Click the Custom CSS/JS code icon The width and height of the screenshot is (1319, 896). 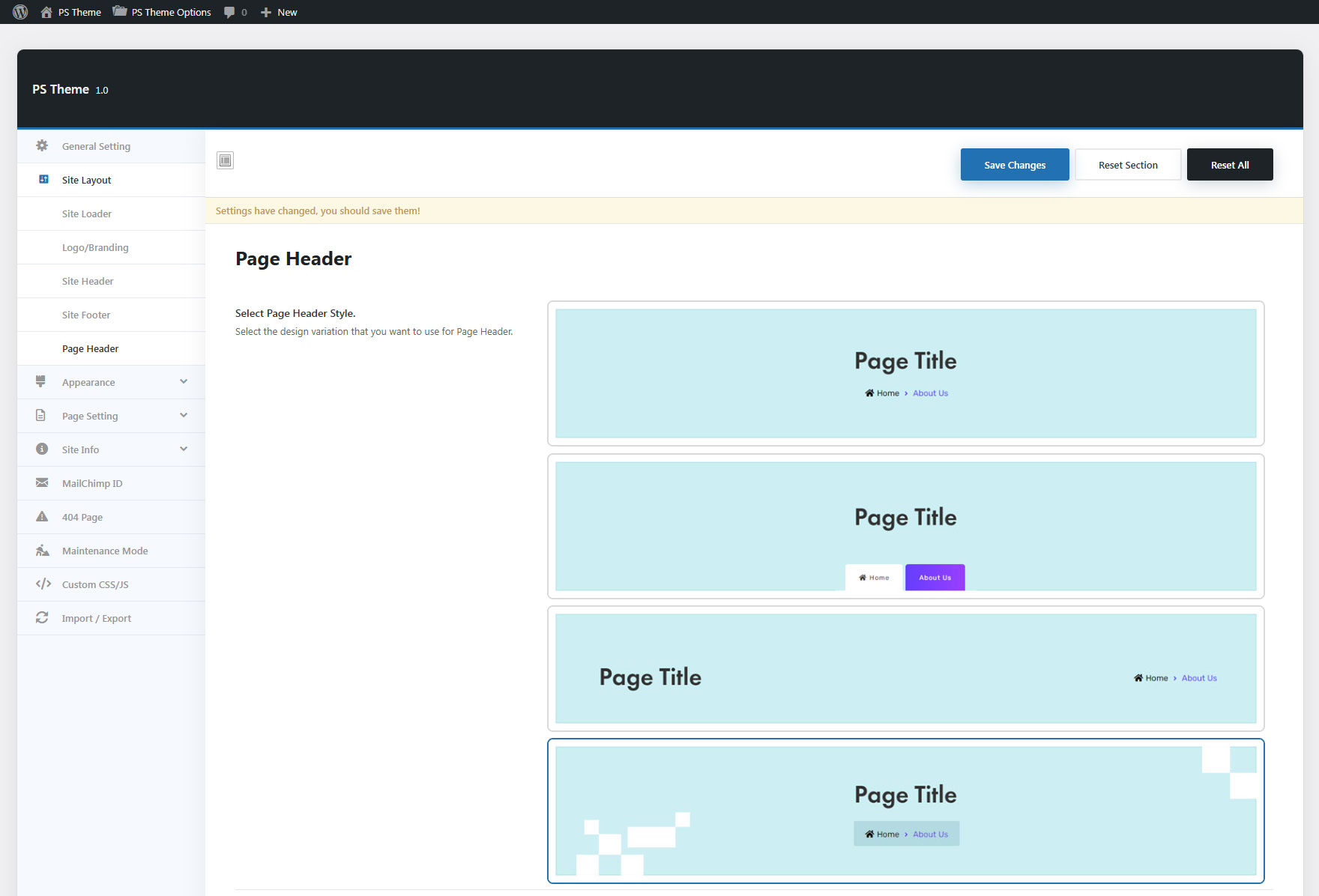tap(43, 584)
